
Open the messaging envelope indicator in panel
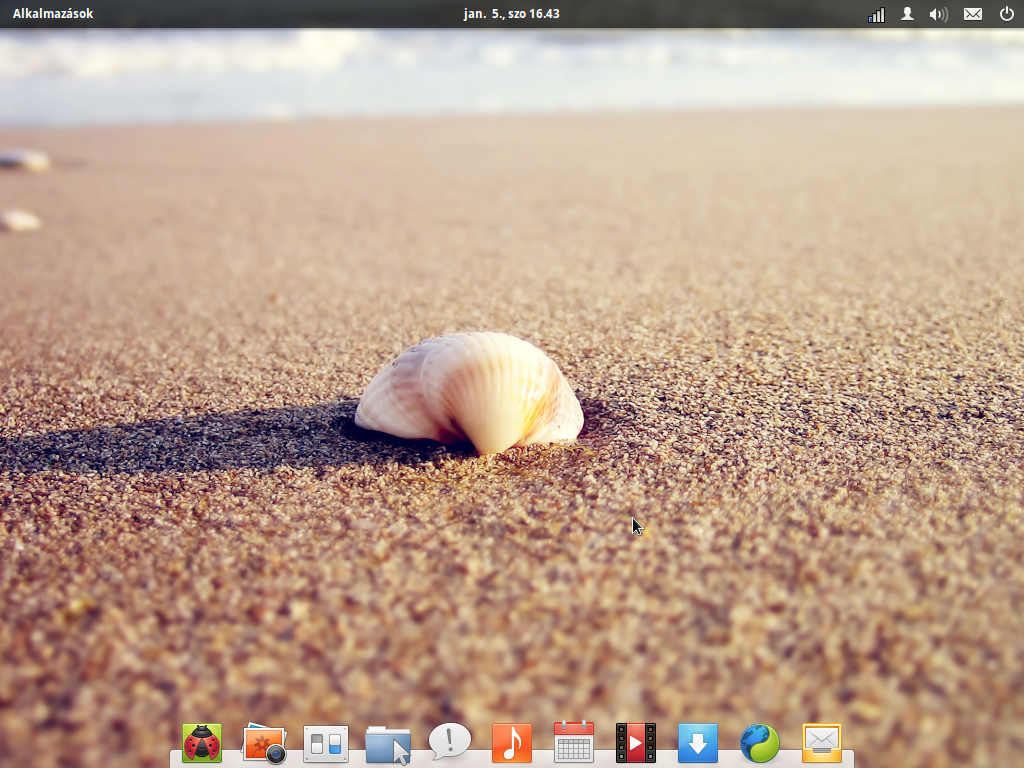(x=972, y=14)
